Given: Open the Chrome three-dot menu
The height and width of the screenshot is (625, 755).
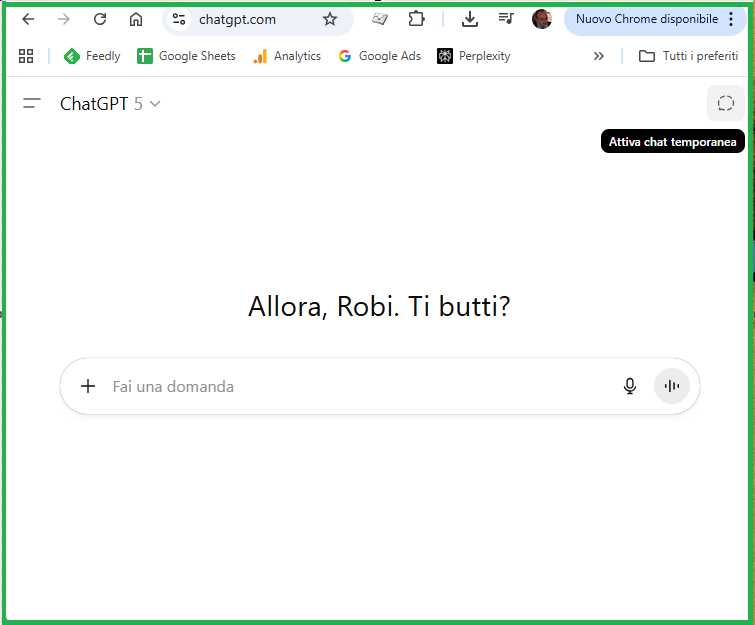Looking at the screenshot, I should point(739,19).
